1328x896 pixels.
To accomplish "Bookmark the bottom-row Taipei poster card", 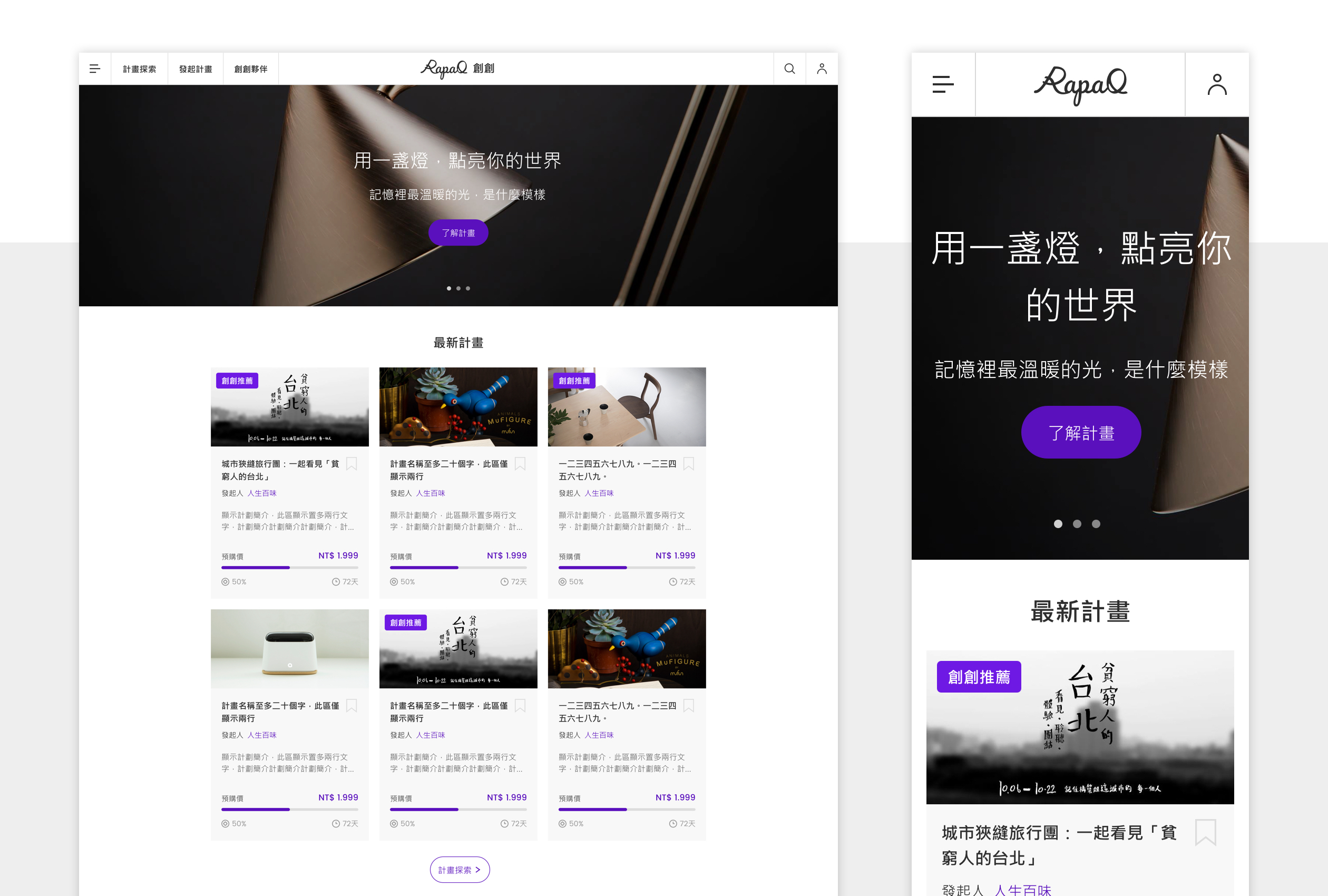I will 520,706.
